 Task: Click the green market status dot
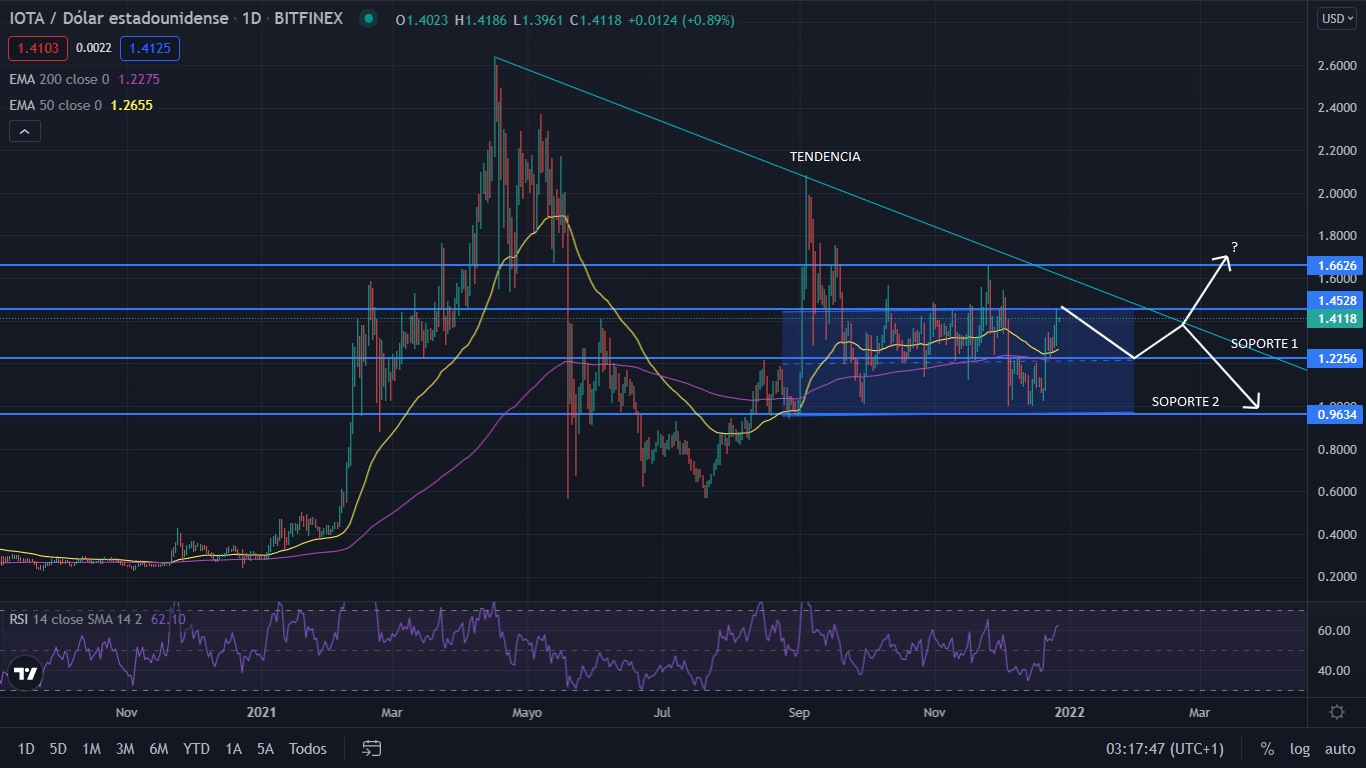pos(369,19)
